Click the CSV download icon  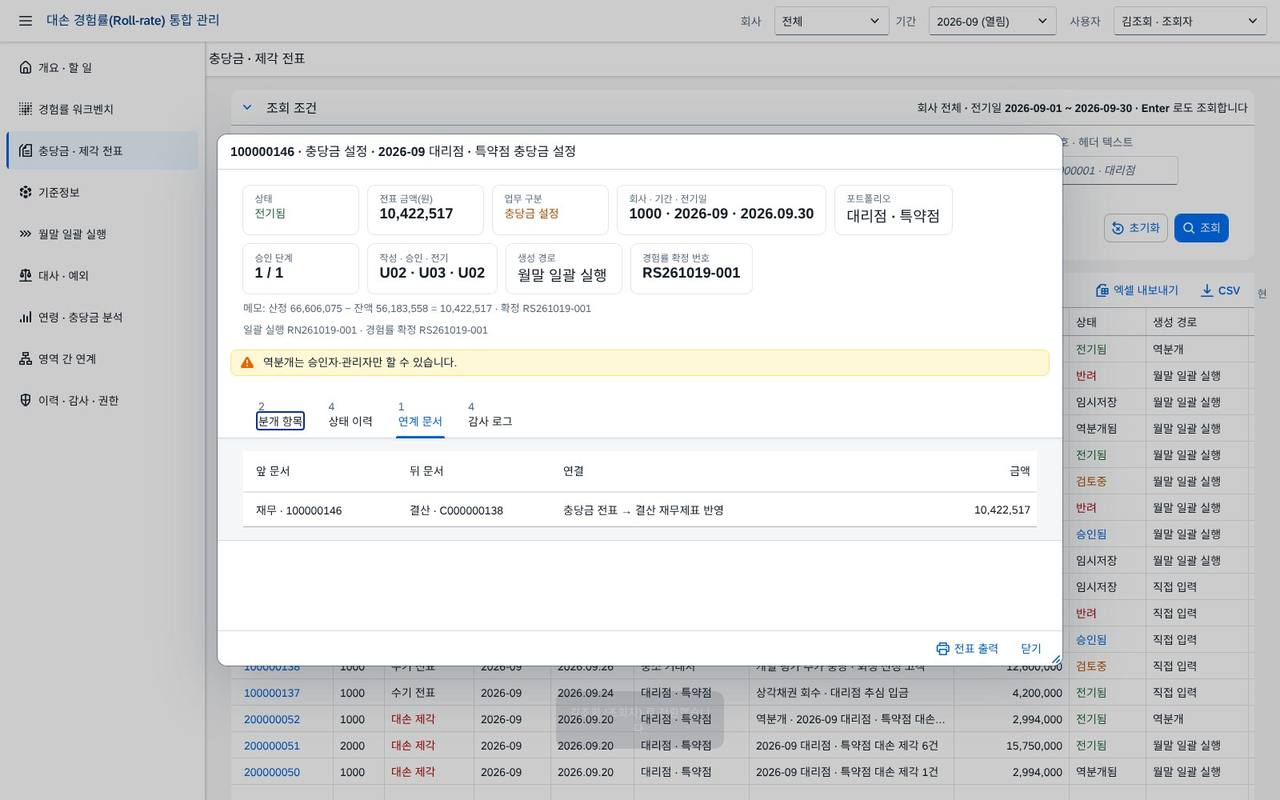pos(1207,290)
